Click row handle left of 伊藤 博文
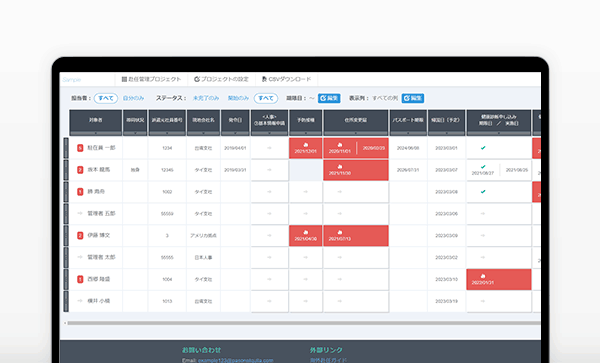The height and width of the screenshot is (363, 600). tap(66, 236)
